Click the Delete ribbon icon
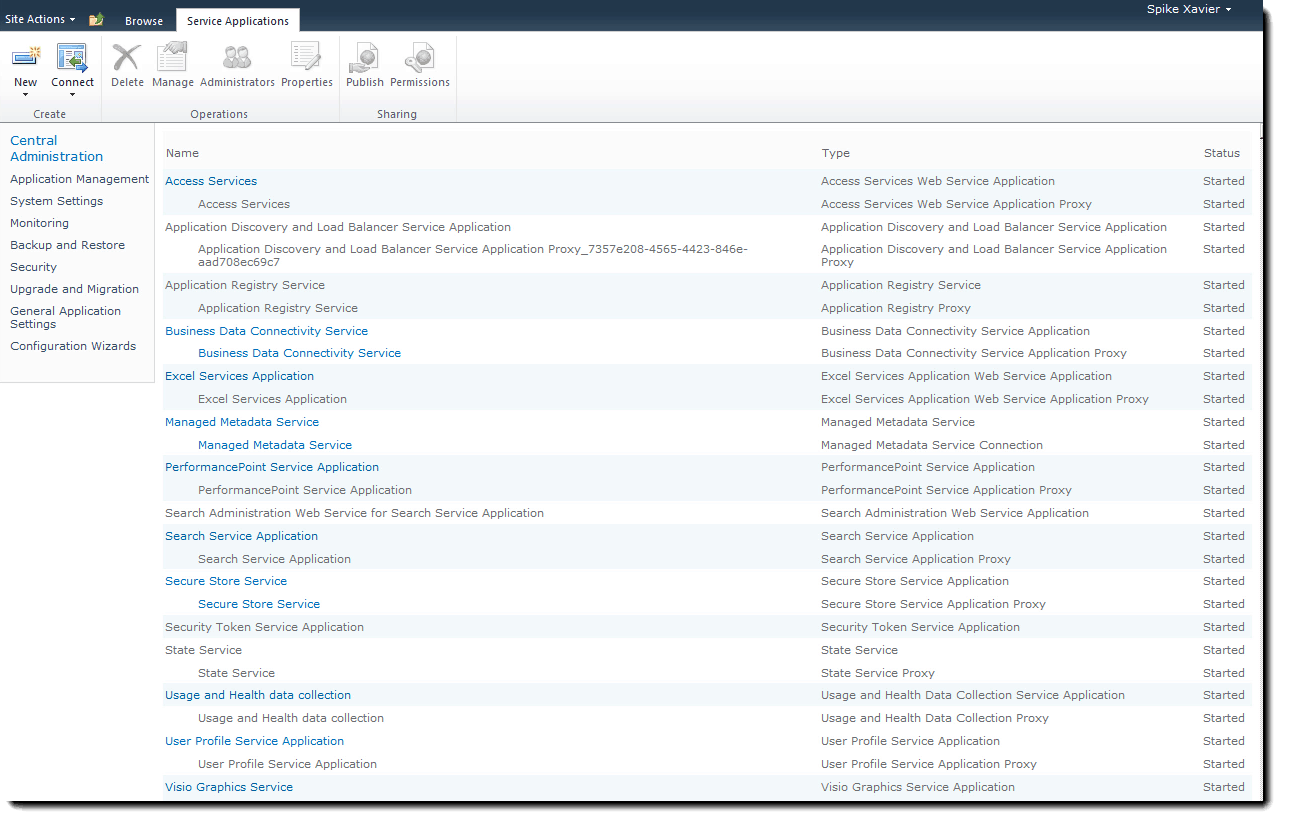Viewport: 1293px width, 831px height. (127, 57)
